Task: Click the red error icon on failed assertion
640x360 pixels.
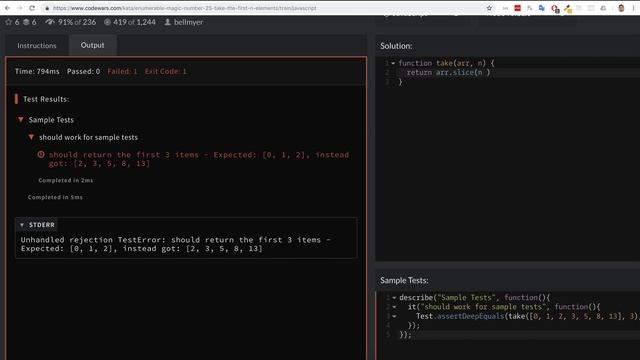Action: pyautogui.click(x=41, y=154)
